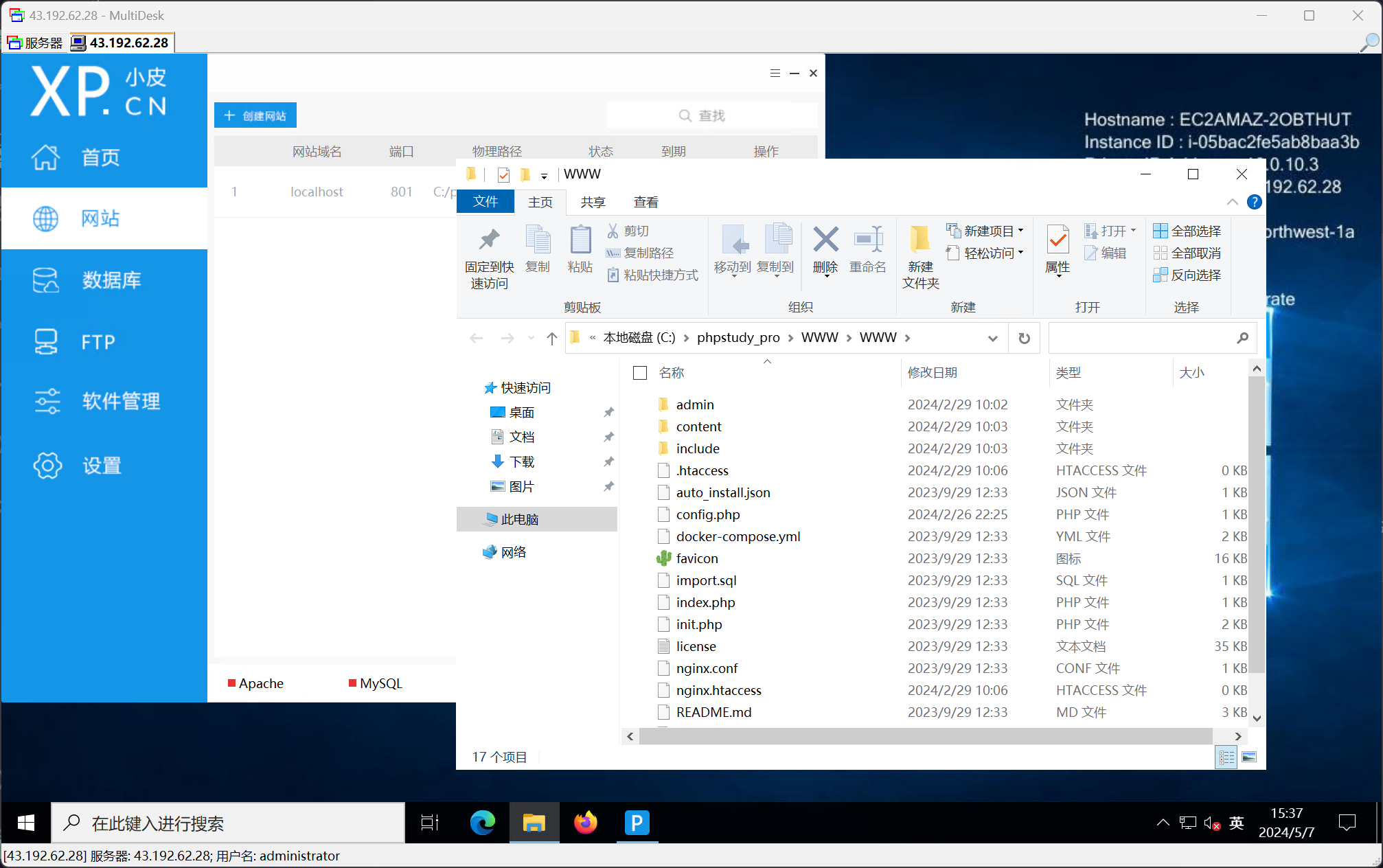Toggle the select-all checkbox by 名称

640,373
